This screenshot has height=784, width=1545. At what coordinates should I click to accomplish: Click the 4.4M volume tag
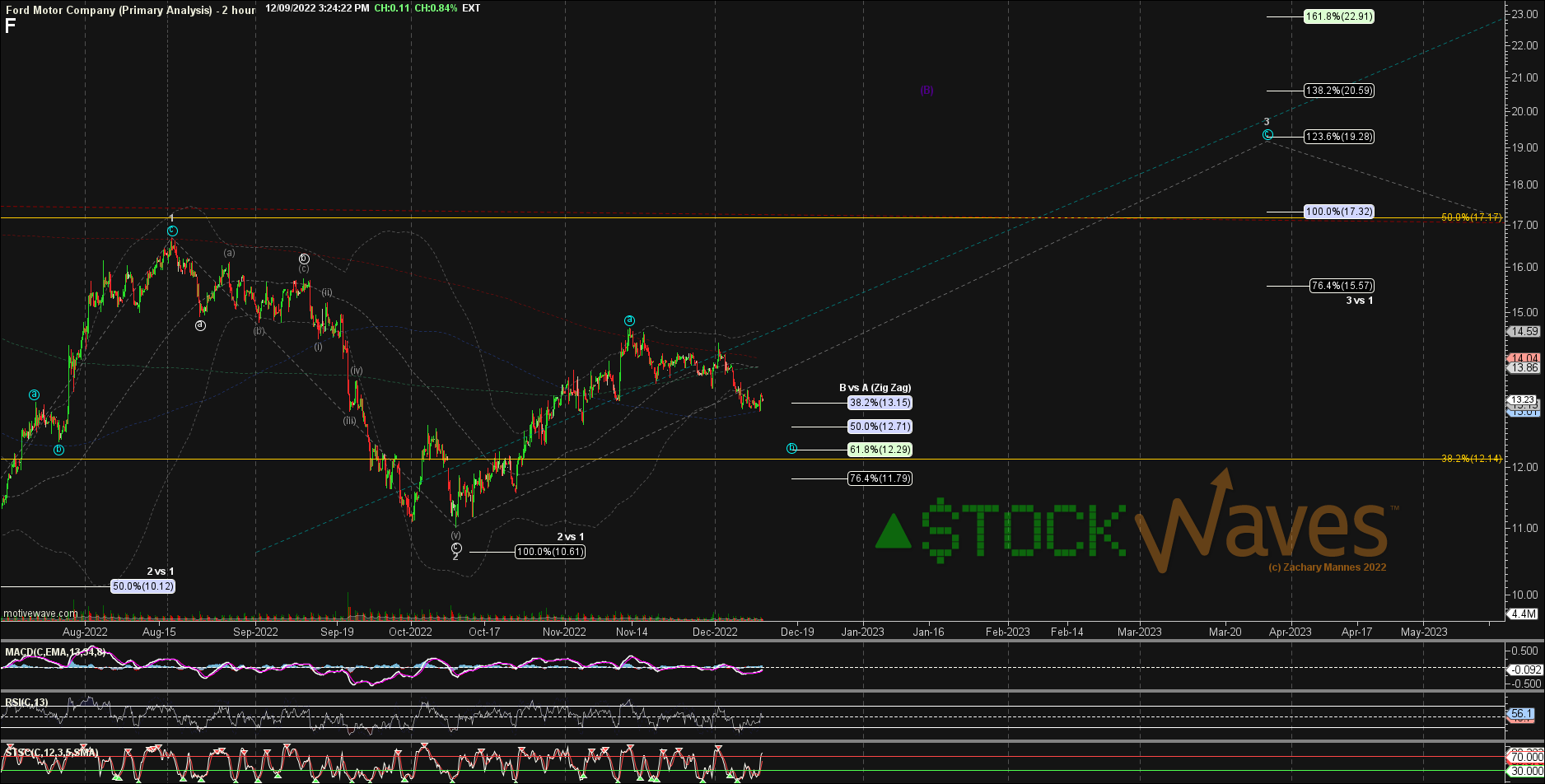click(1524, 614)
